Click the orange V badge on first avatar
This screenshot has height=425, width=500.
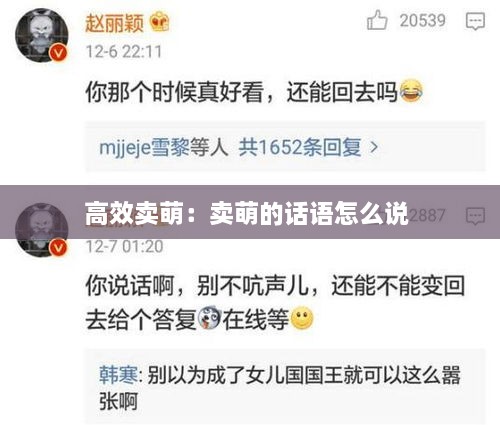click(59, 53)
